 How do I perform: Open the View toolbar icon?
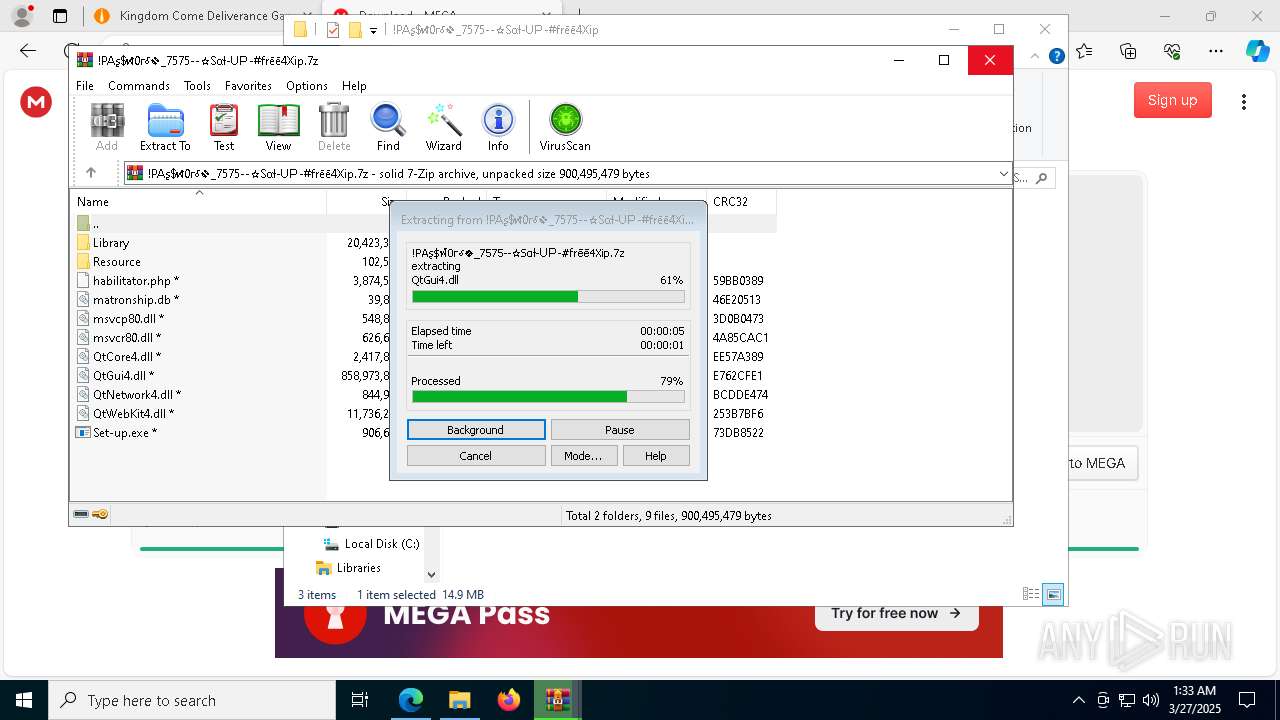point(278,127)
